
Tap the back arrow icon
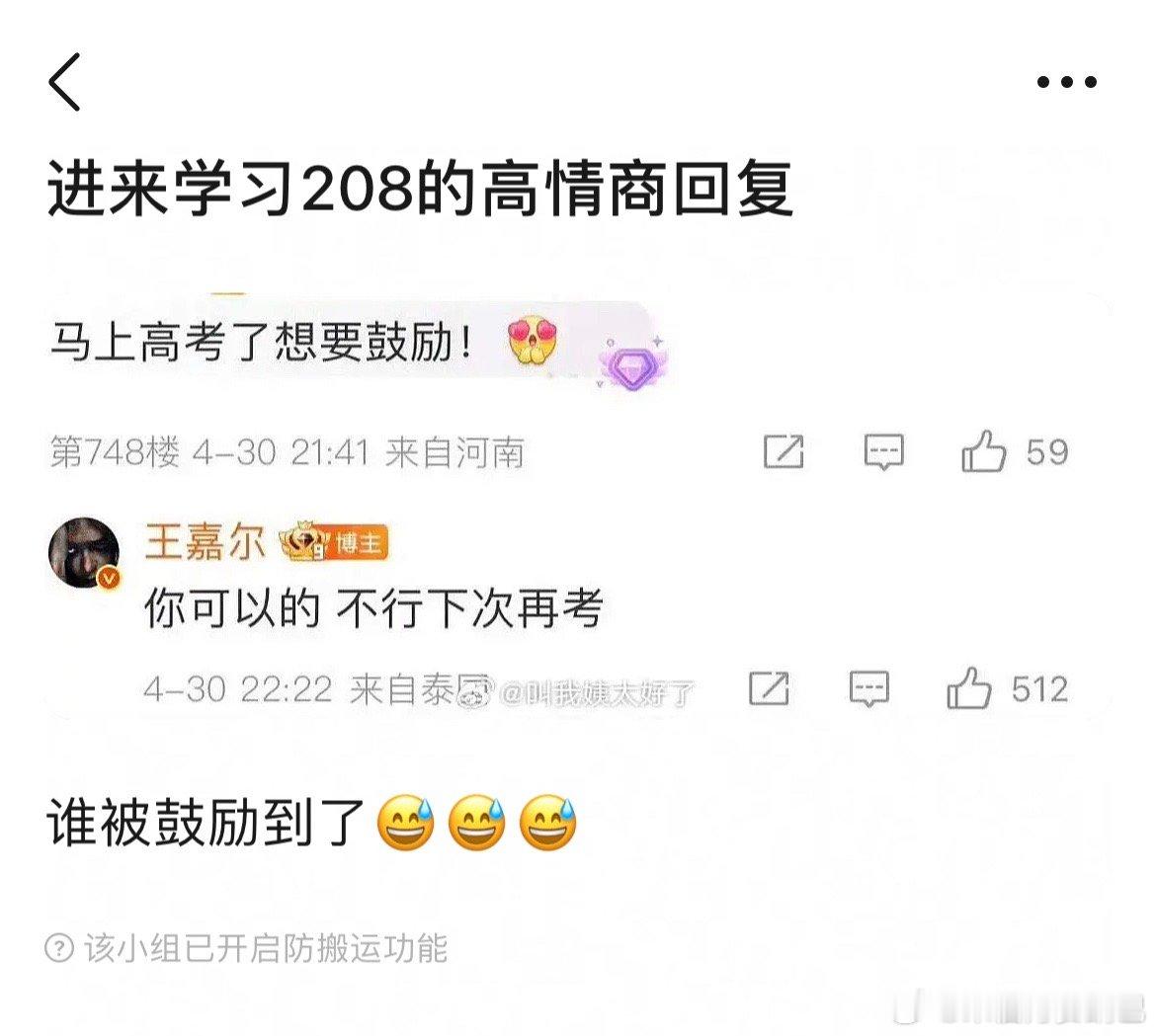pos(64,82)
